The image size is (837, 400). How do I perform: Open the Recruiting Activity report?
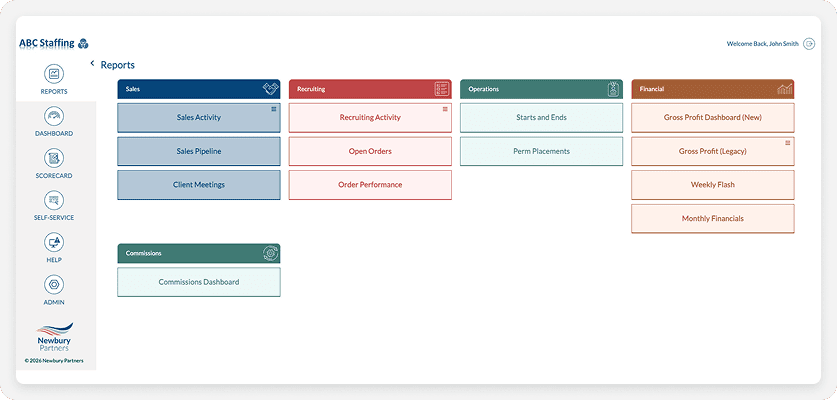click(370, 117)
